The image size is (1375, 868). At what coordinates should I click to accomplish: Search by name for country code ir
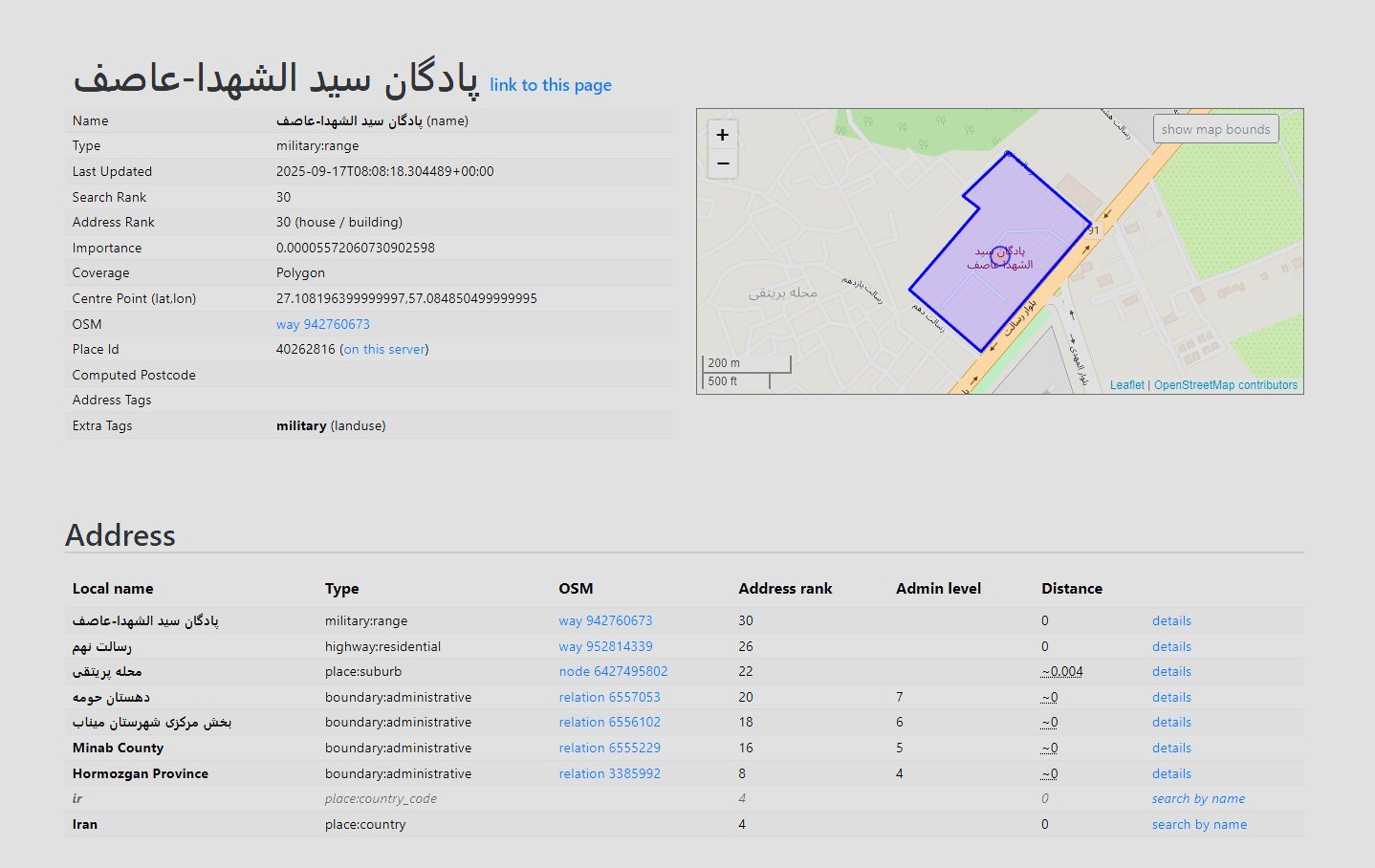(1199, 798)
